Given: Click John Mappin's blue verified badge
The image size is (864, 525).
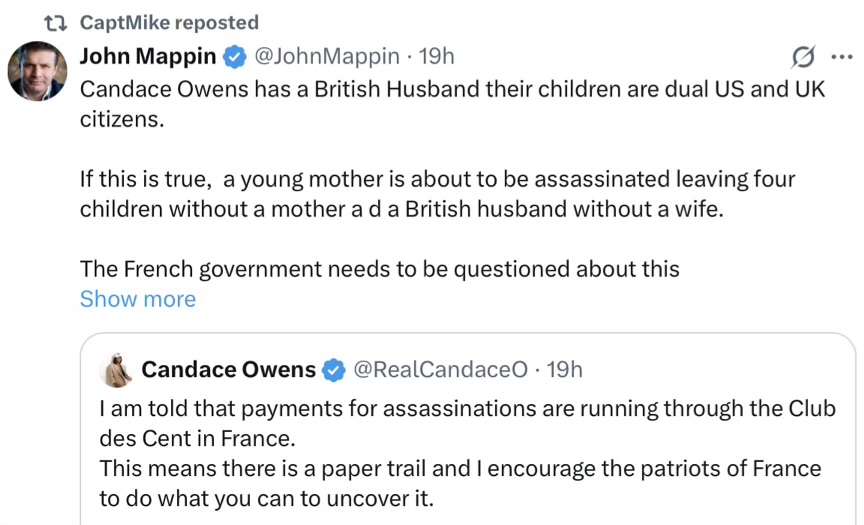Looking at the screenshot, I should click(x=234, y=57).
